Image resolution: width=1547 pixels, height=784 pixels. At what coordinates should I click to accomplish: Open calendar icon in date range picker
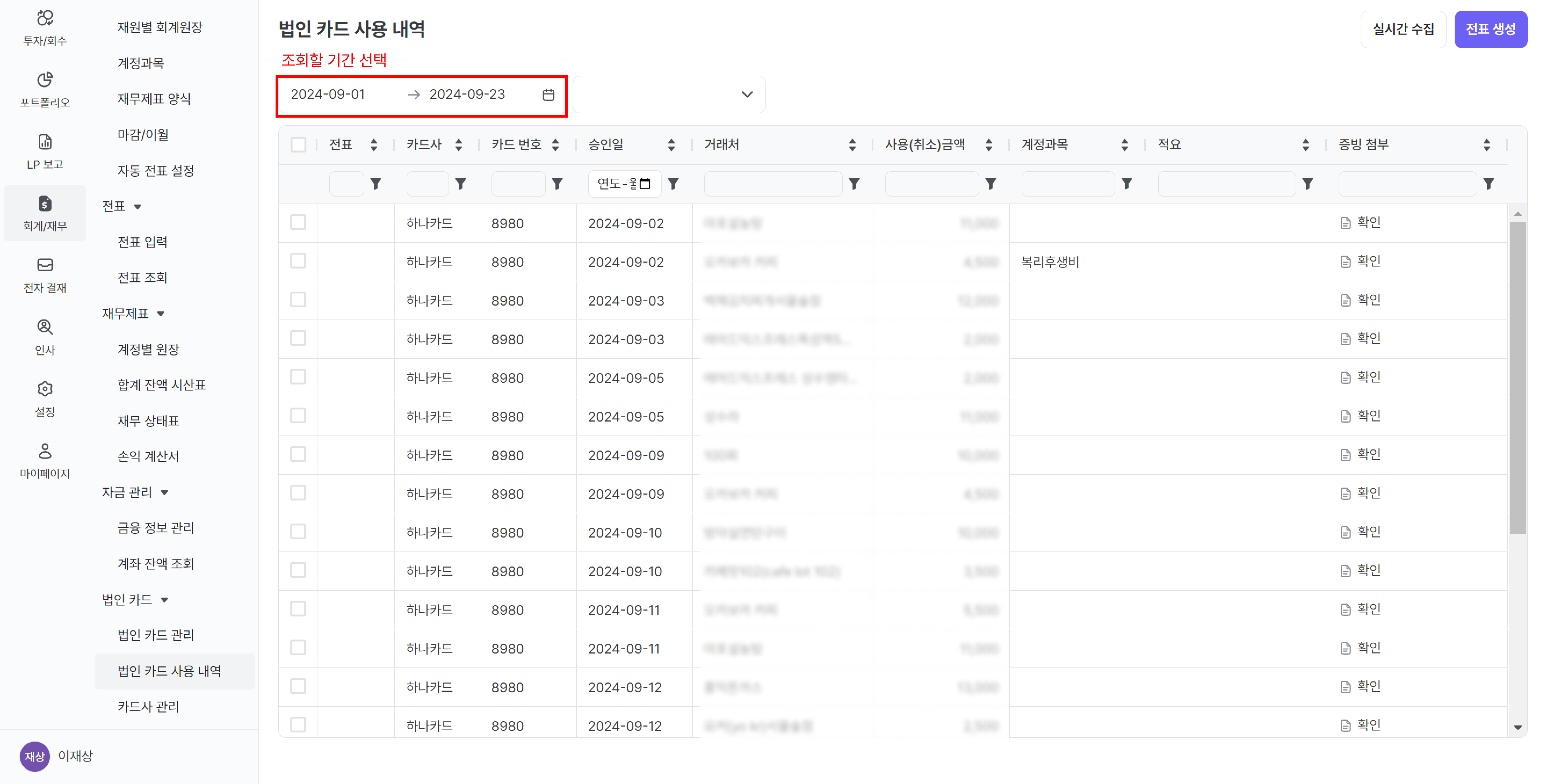point(548,95)
